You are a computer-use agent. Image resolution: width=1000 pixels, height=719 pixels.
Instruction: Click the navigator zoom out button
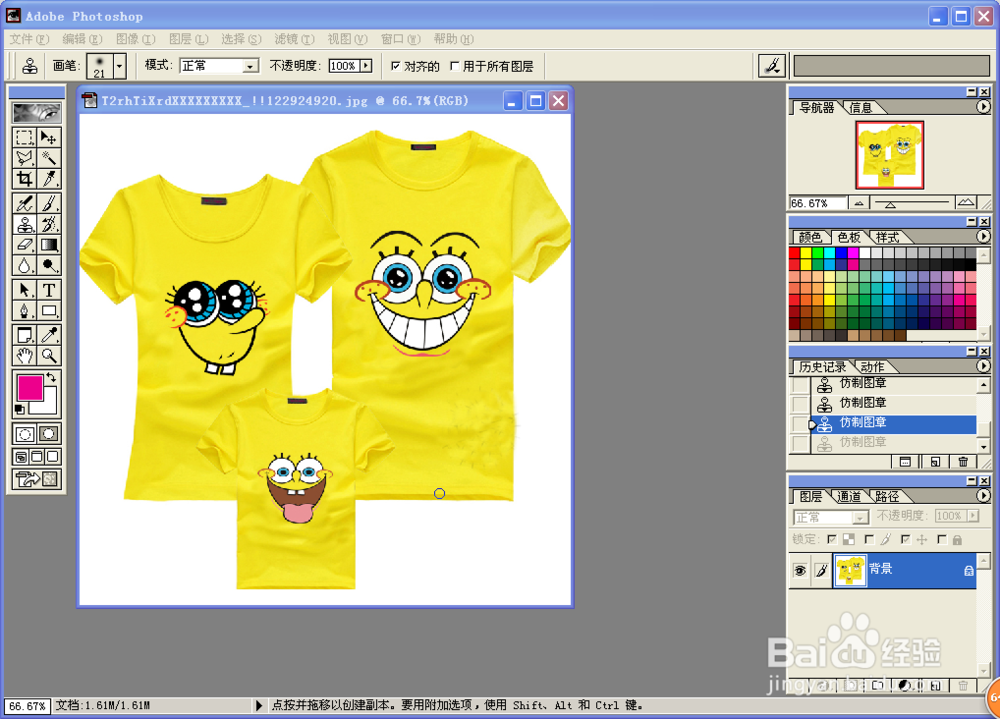click(859, 204)
